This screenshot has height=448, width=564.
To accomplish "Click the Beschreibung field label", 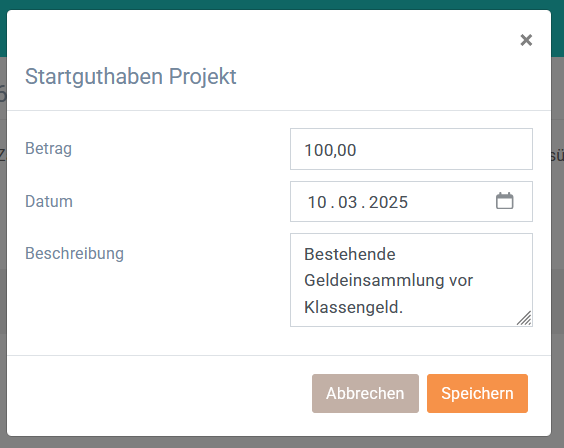I will click(74, 253).
